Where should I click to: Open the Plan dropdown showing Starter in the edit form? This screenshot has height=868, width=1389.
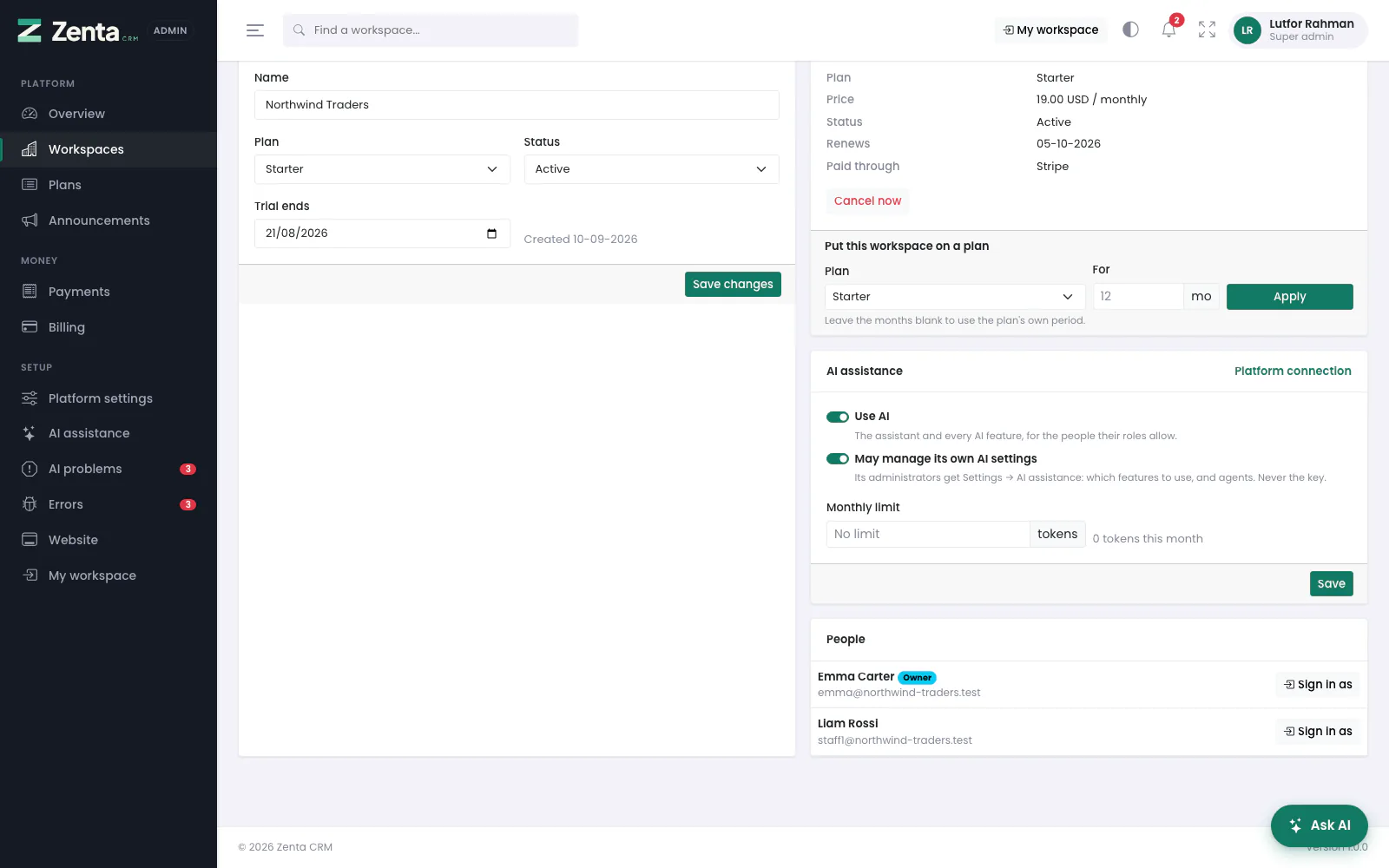382,169
